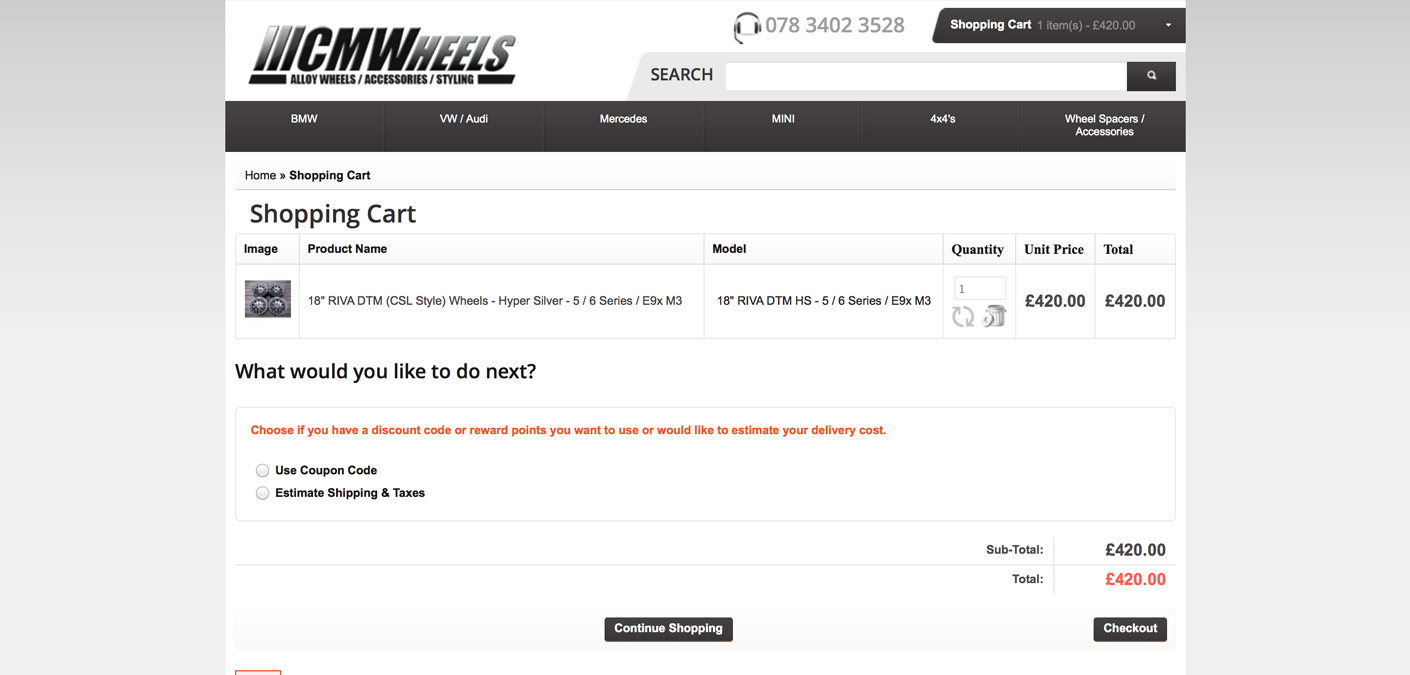Open the CMWheels logo homepage
Image resolution: width=1410 pixels, height=675 pixels.
[x=382, y=55]
